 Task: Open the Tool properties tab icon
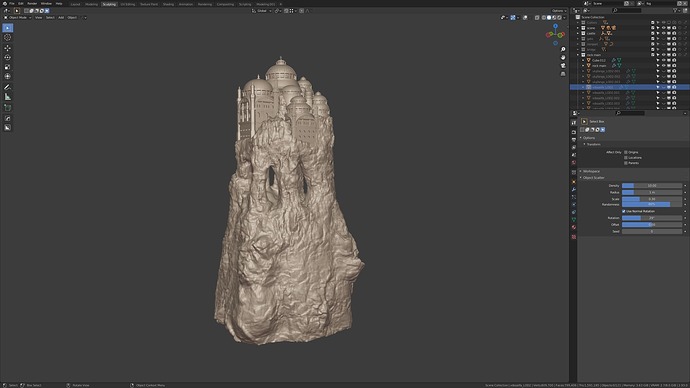point(574,123)
